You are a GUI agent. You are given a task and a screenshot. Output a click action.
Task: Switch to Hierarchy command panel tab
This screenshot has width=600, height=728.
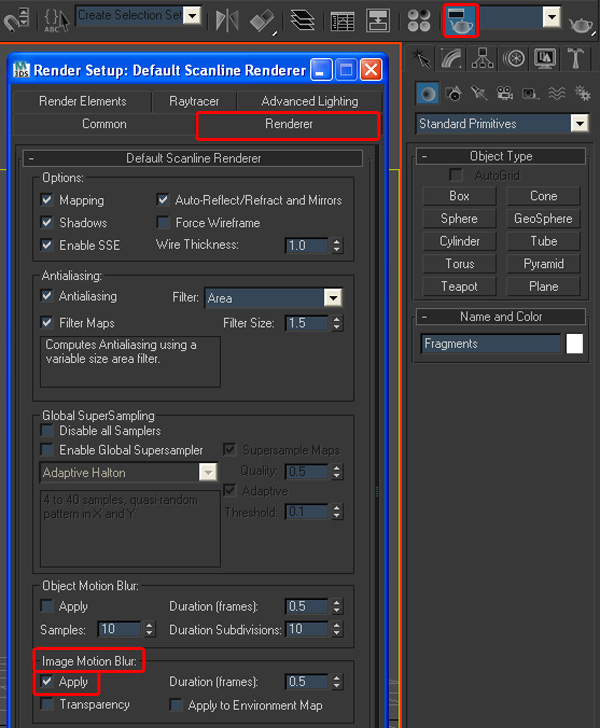click(x=483, y=59)
